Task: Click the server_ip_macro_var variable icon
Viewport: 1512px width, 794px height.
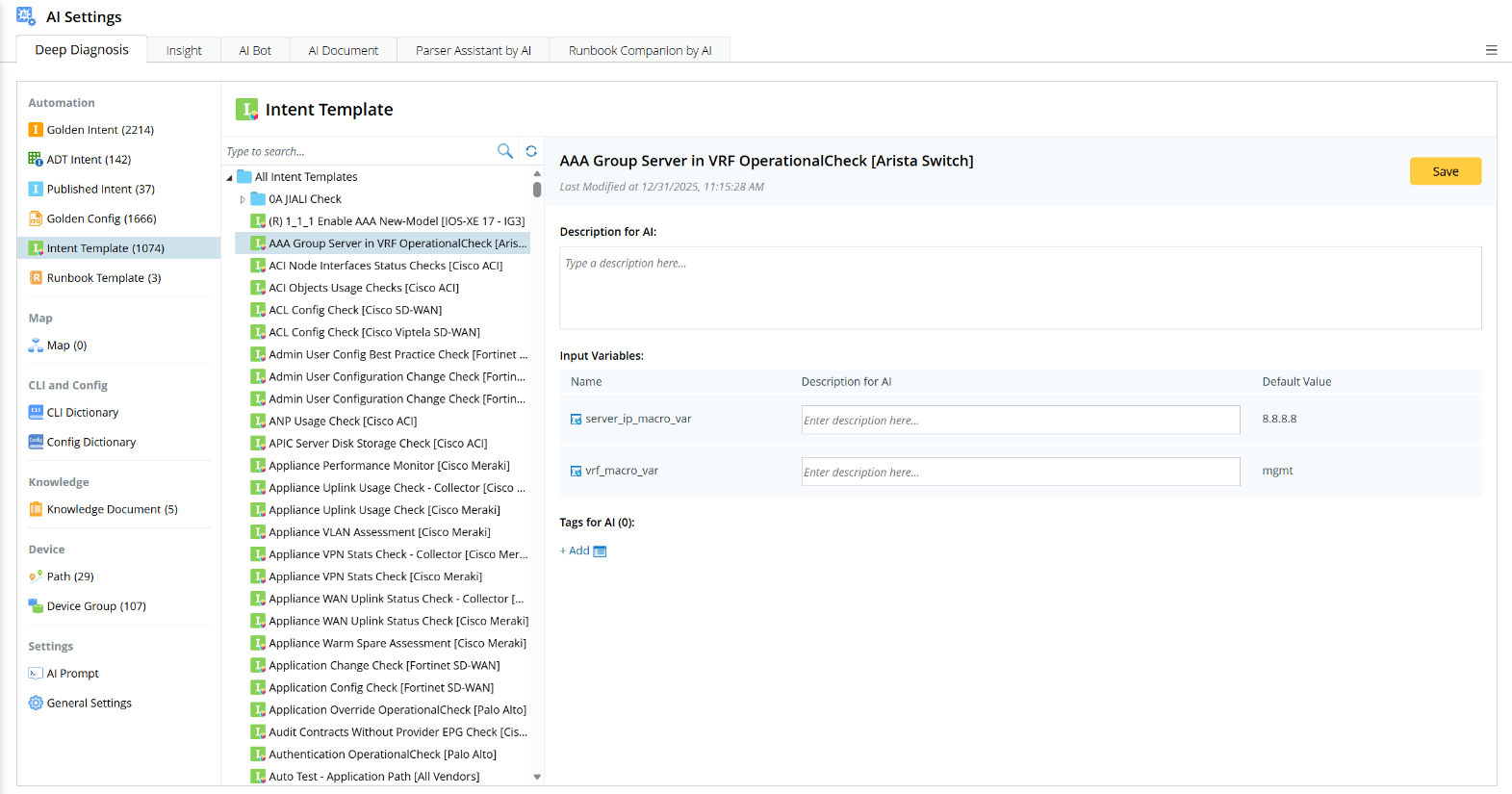Action: [576, 420]
